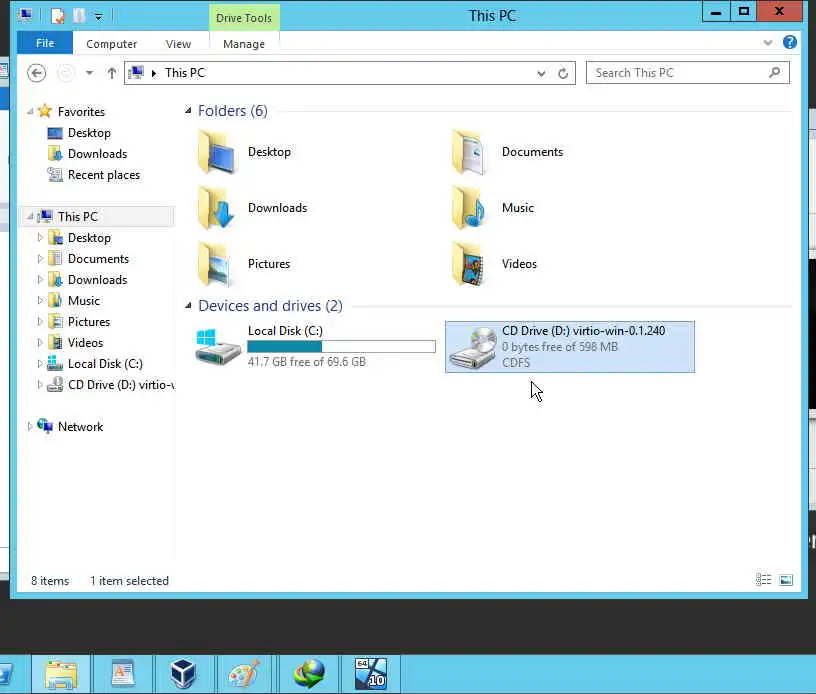Viewport: 816px width, 694px height.
Task: Open the Downloads folder icon in Folders
Action: [218, 209]
